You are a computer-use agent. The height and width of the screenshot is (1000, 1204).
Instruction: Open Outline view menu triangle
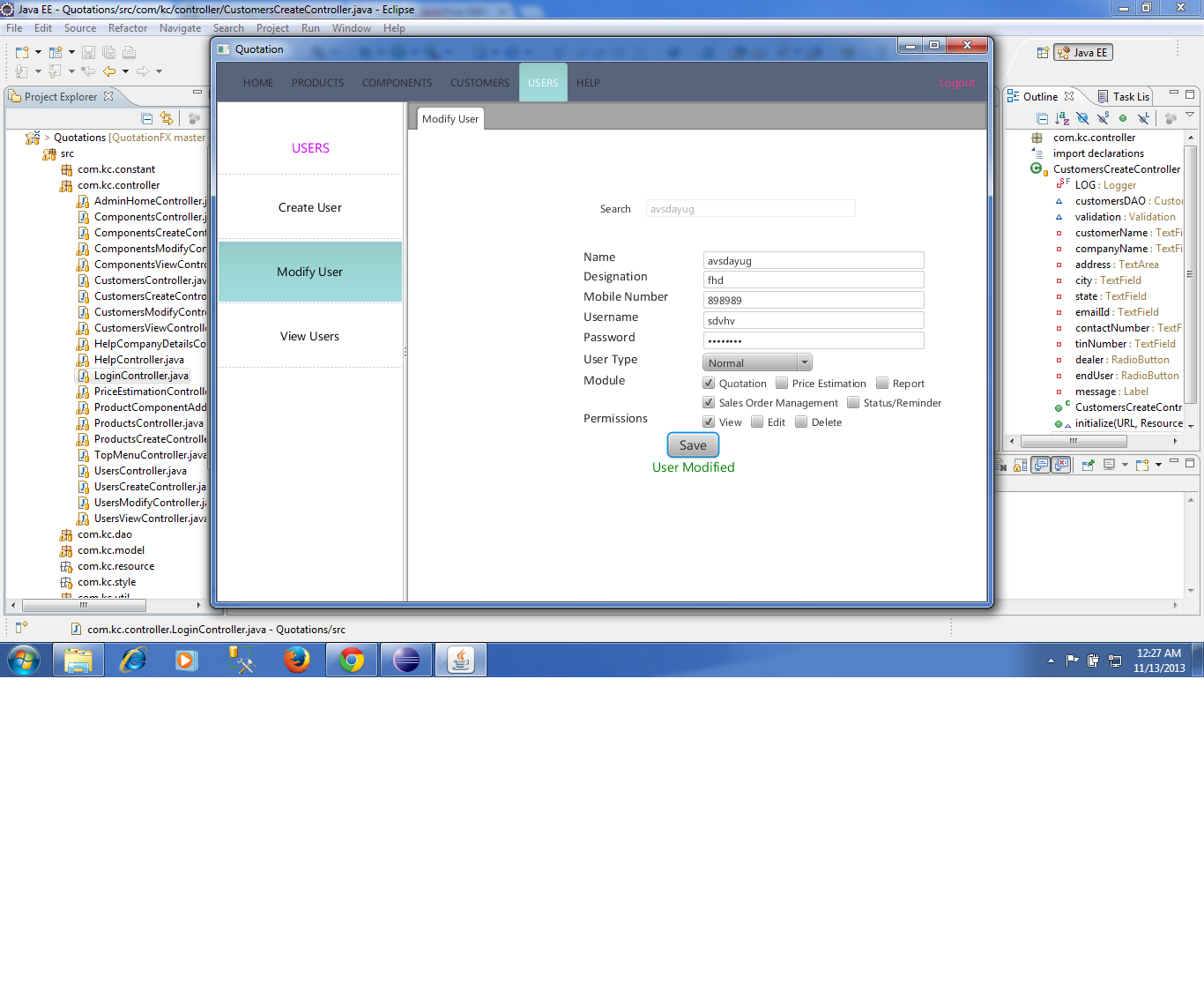1190,116
